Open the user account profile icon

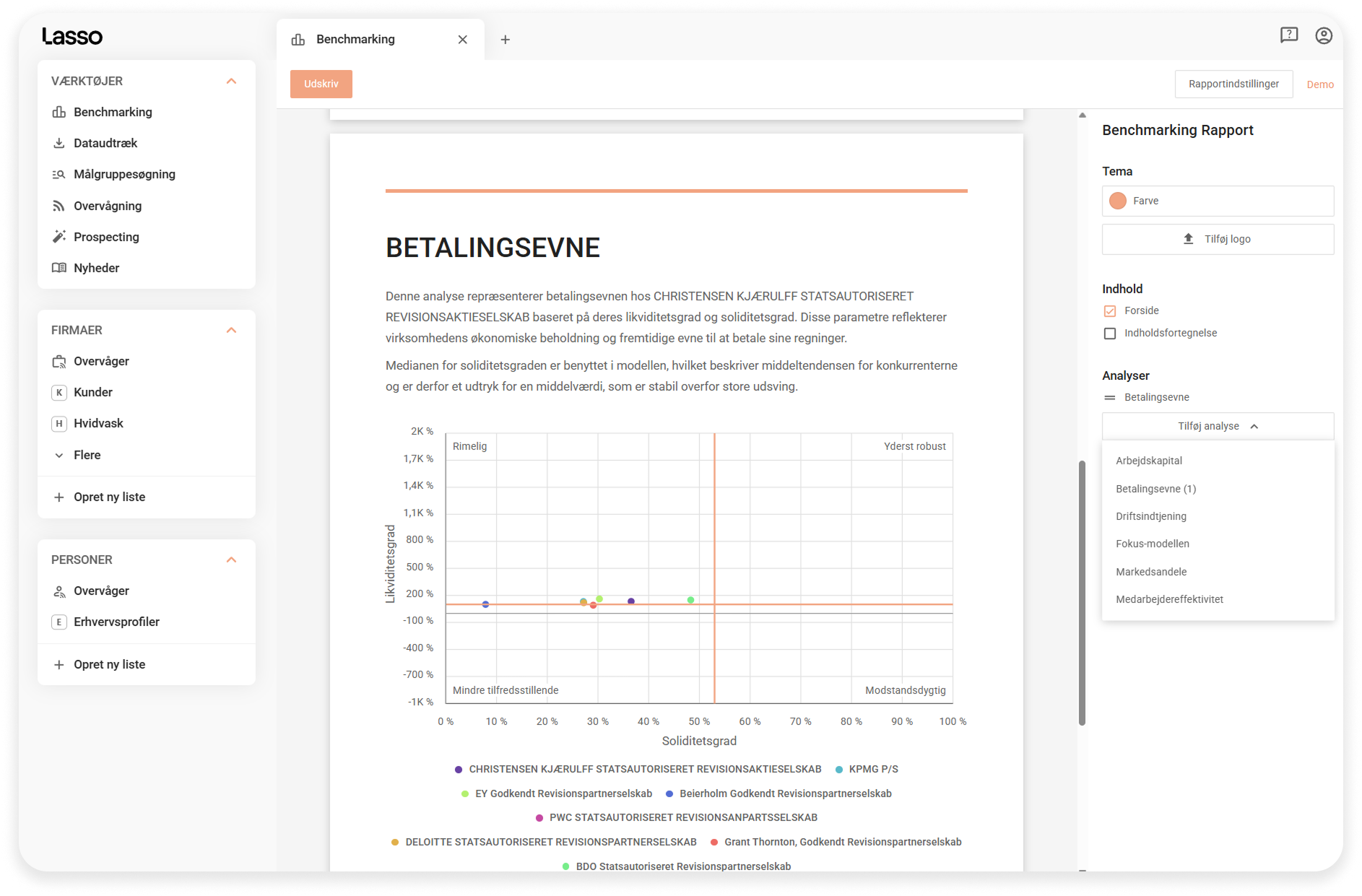point(1324,35)
